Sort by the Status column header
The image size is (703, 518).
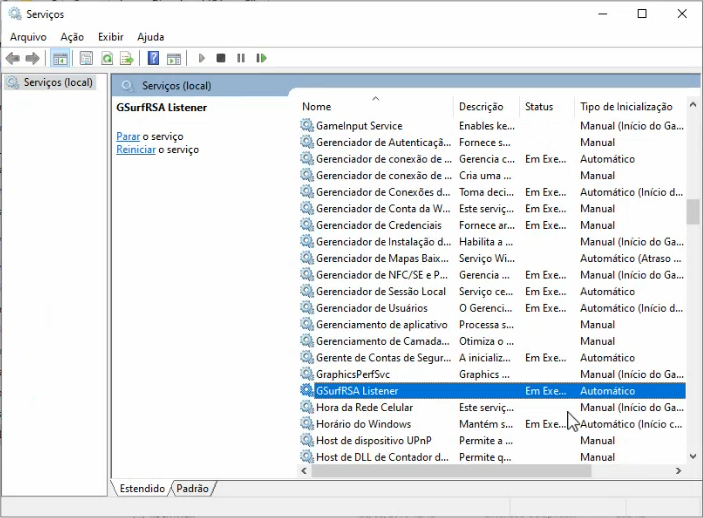coord(547,107)
